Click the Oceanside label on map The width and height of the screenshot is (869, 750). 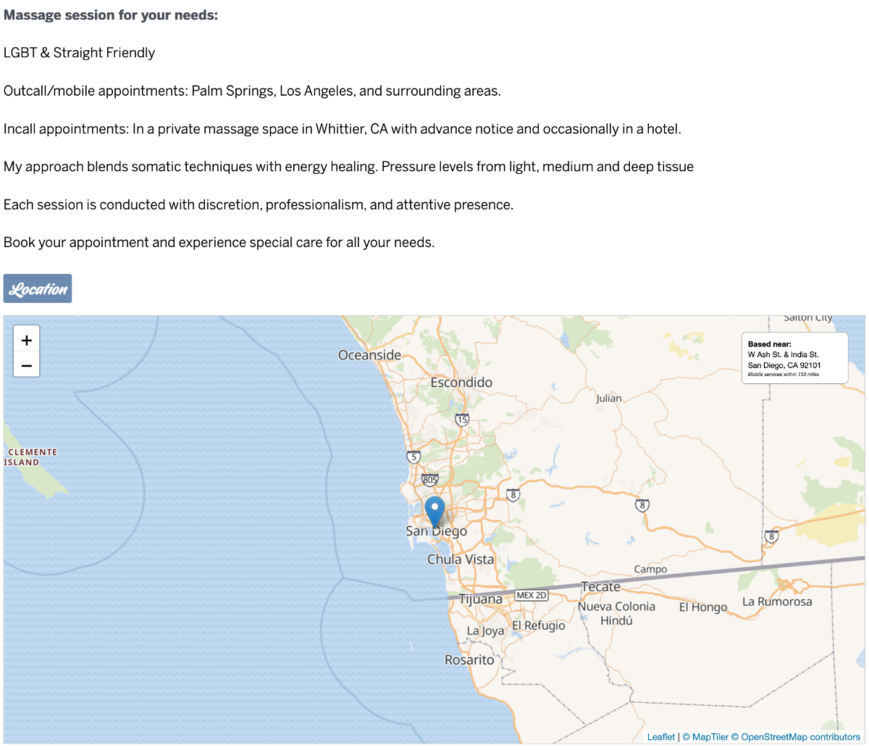369,355
